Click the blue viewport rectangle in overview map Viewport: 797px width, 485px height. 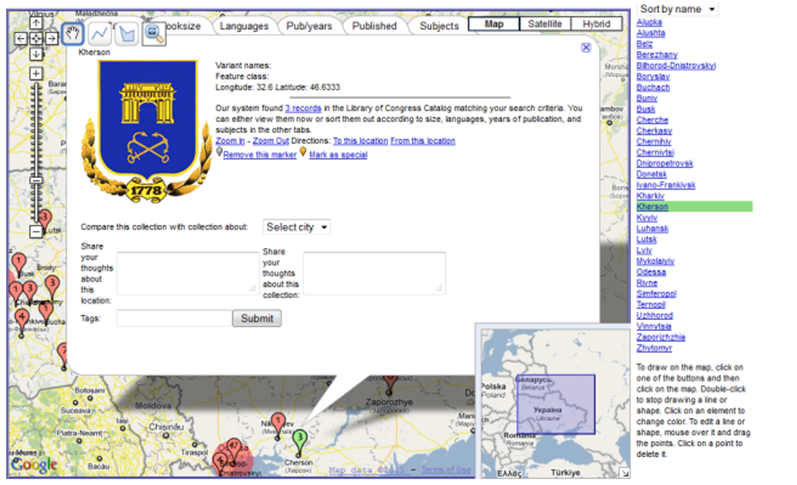coord(556,405)
